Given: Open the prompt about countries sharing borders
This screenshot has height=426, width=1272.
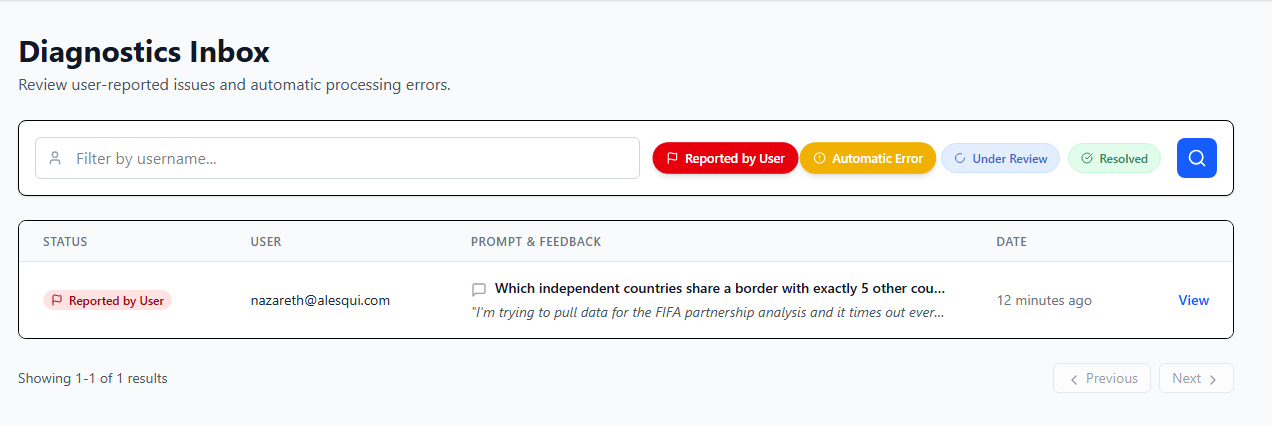Looking at the screenshot, I should click(719, 289).
